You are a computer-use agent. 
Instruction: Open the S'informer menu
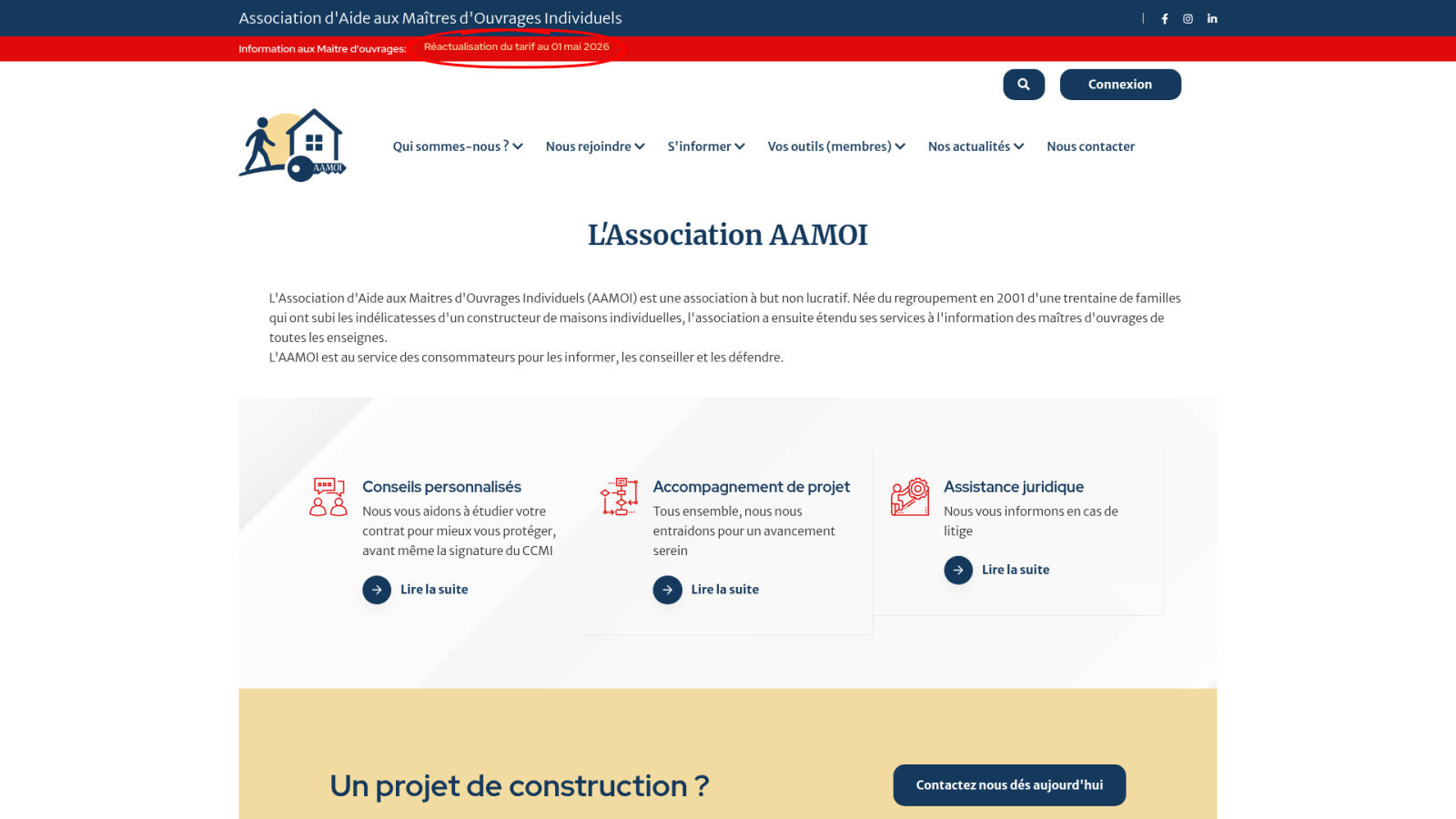tap(706, 147)
